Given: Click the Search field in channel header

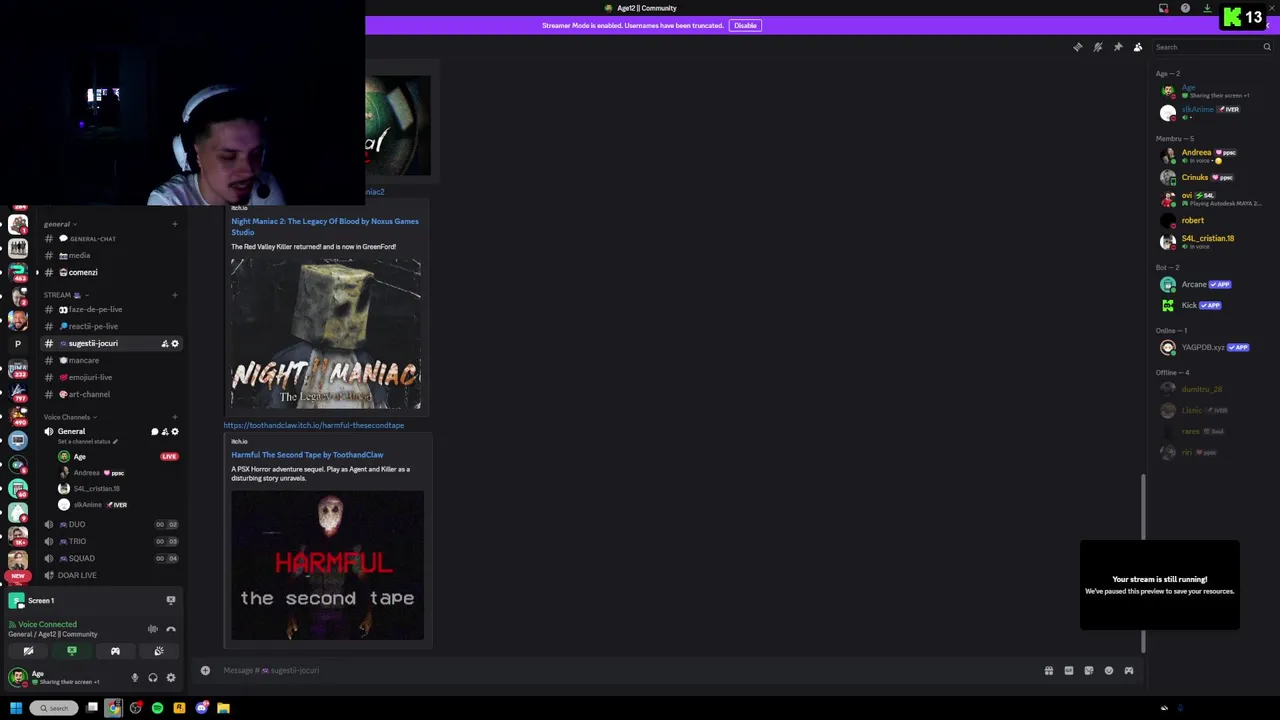Looking at the screenshot, I should point(1212,47).
